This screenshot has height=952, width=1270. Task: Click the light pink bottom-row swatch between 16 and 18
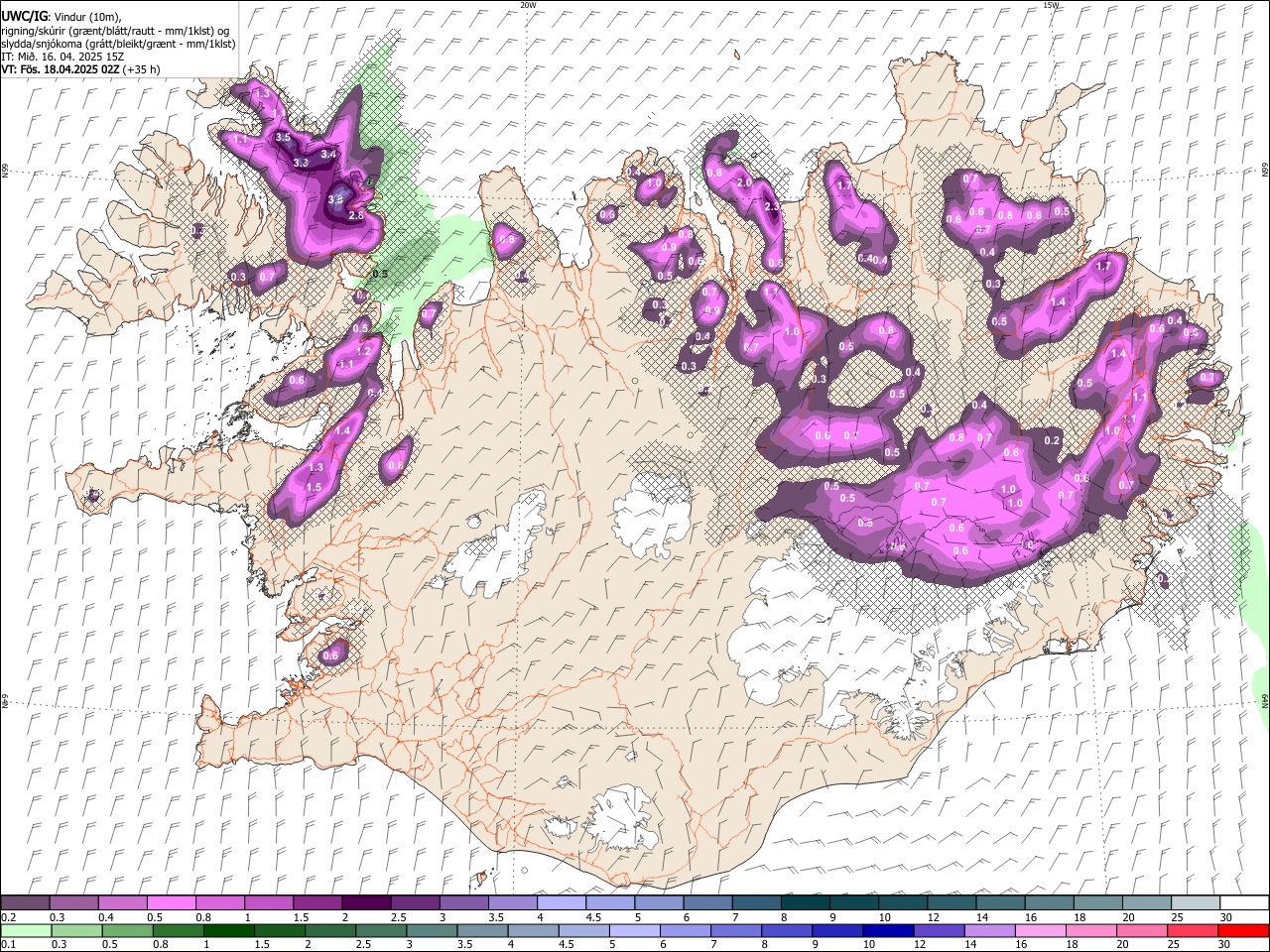pos(1041,930)
